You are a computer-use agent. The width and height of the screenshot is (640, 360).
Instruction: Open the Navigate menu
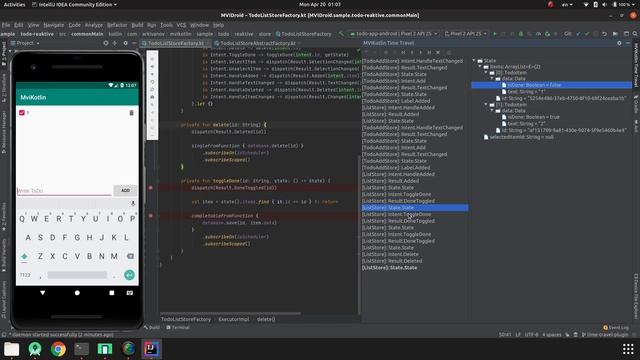pyautogui.click(x=53, y=25)
